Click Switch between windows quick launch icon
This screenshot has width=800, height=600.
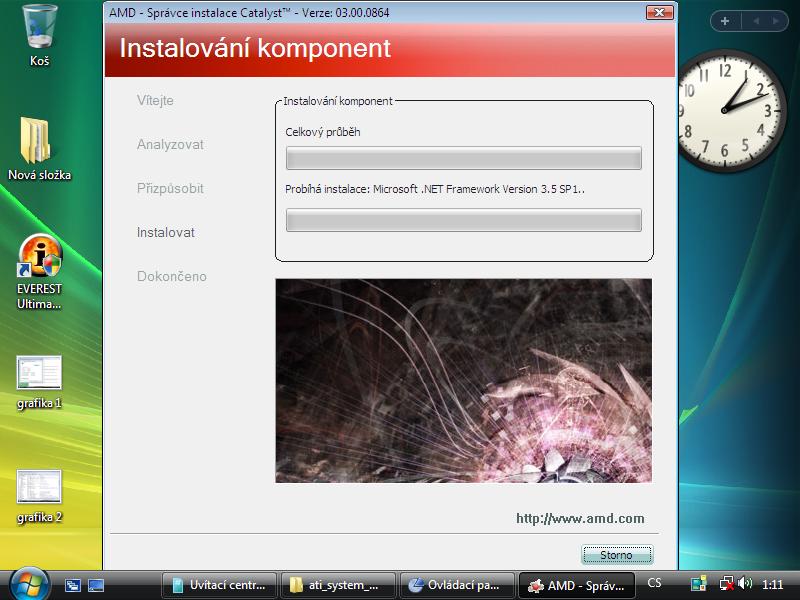pos(73,585)
